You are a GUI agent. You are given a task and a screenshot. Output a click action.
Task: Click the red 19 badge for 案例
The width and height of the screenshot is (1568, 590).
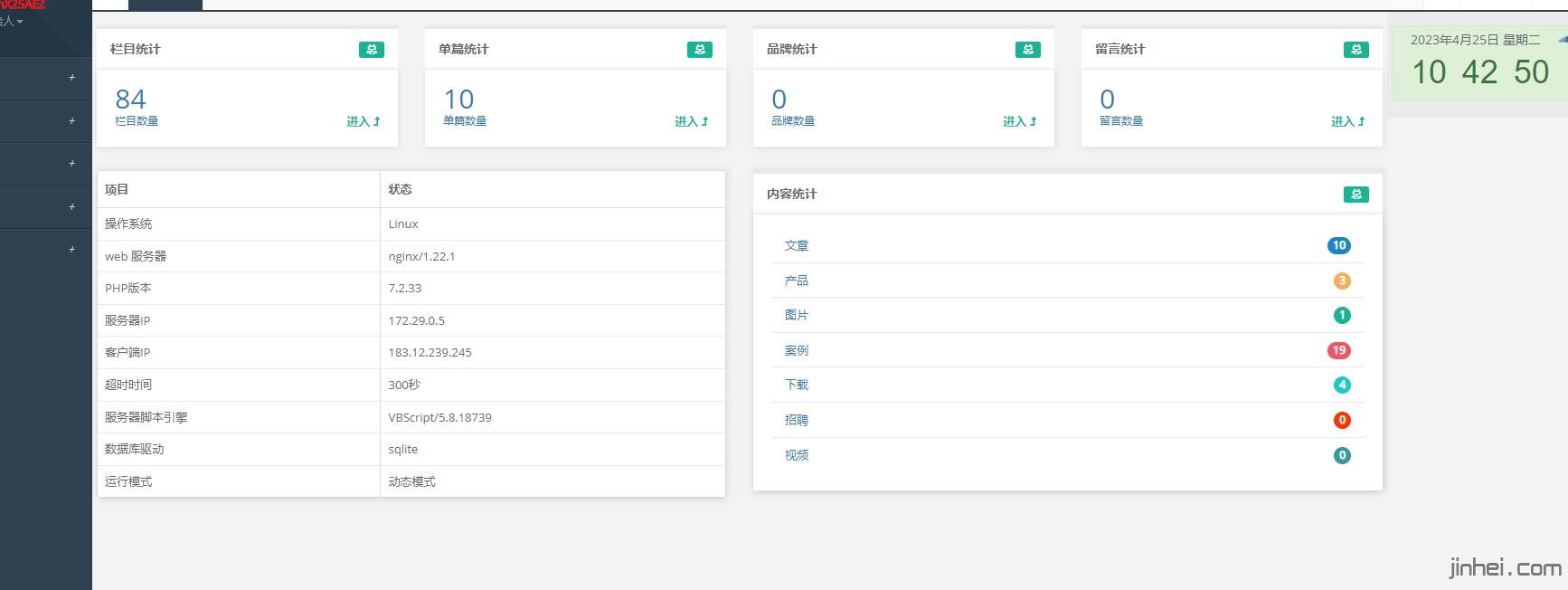coord(1339,350)
